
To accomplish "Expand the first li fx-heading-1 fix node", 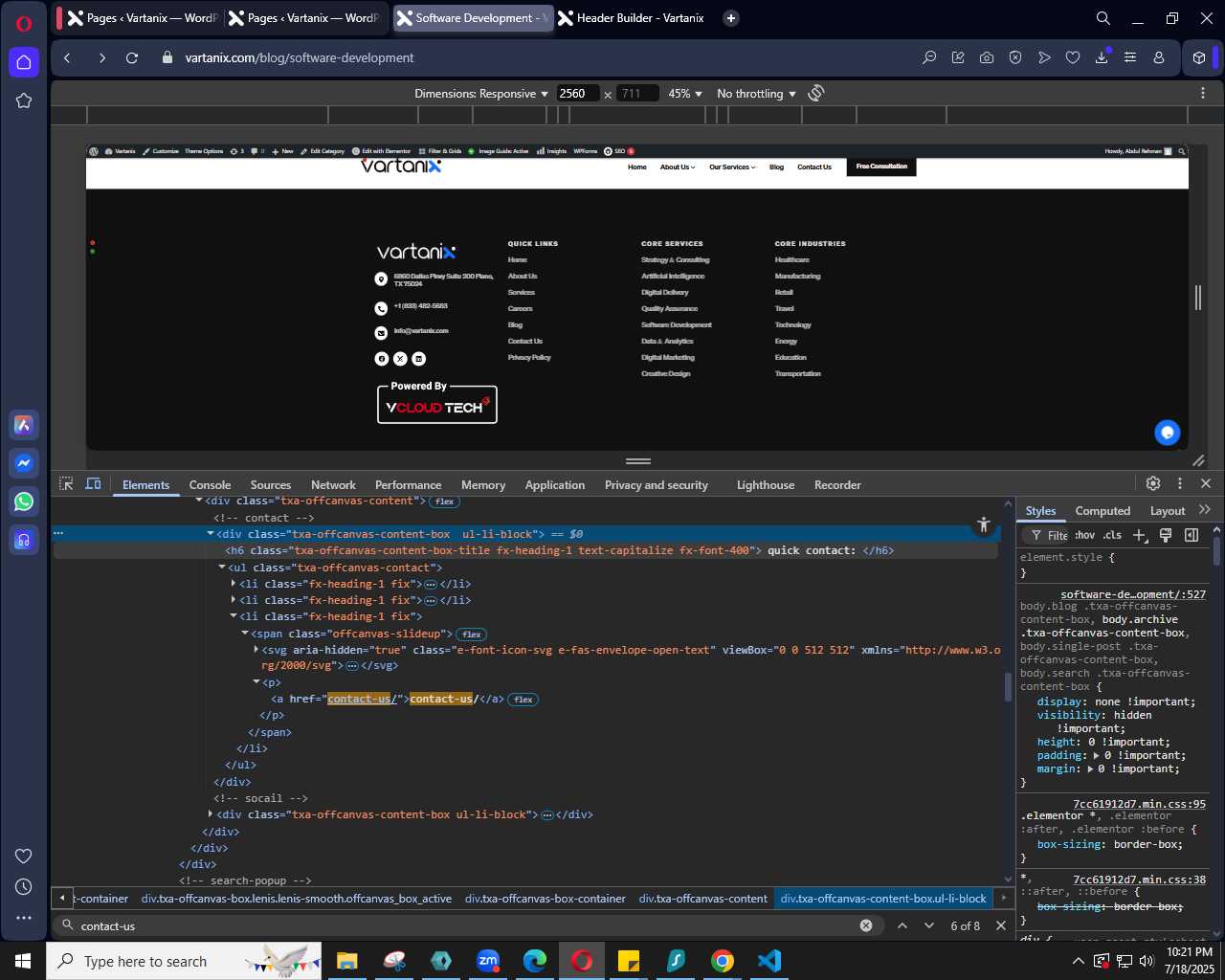I will [234, 584].
